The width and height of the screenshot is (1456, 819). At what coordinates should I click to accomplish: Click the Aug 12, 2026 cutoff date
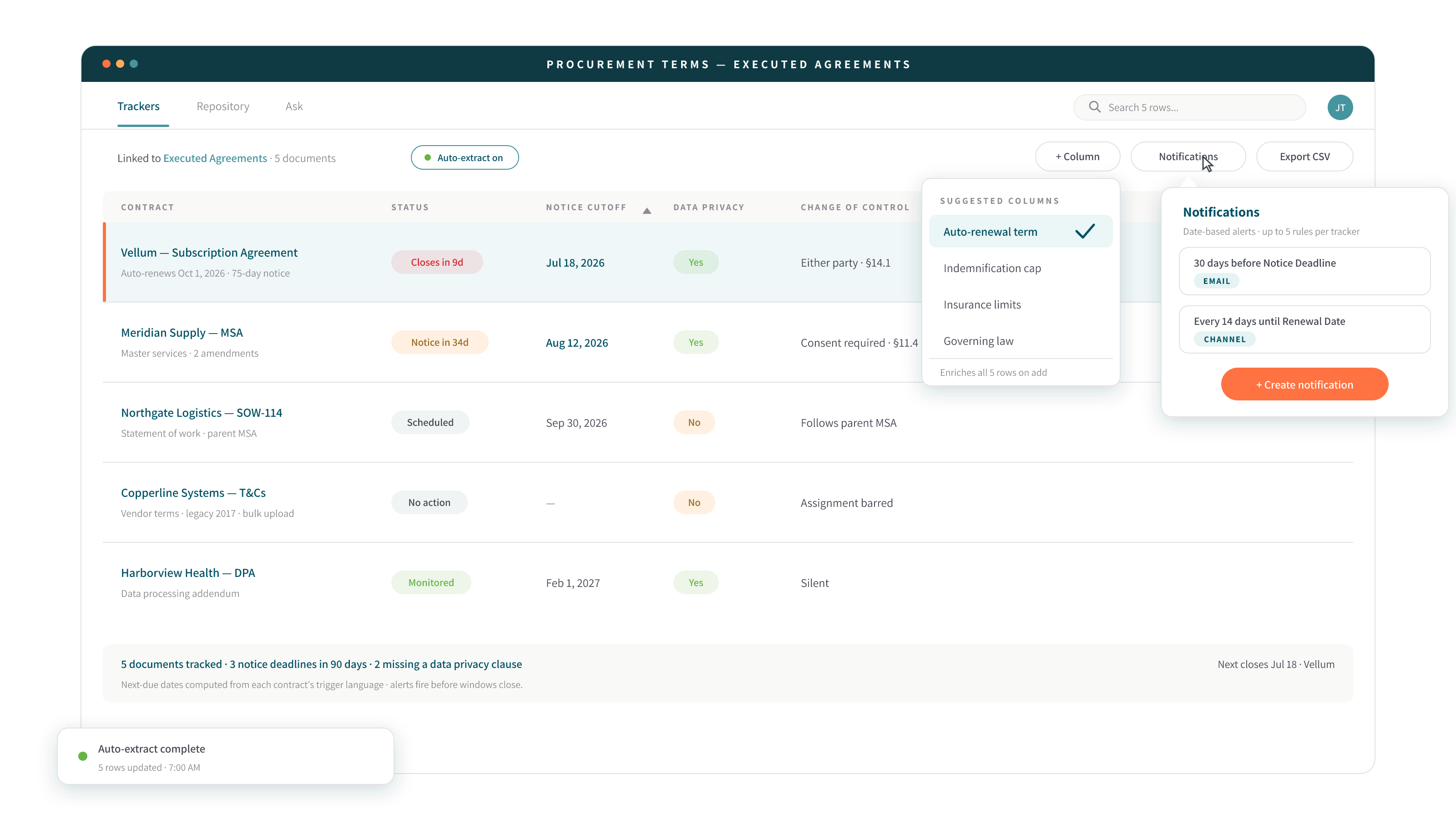point(576,343)
